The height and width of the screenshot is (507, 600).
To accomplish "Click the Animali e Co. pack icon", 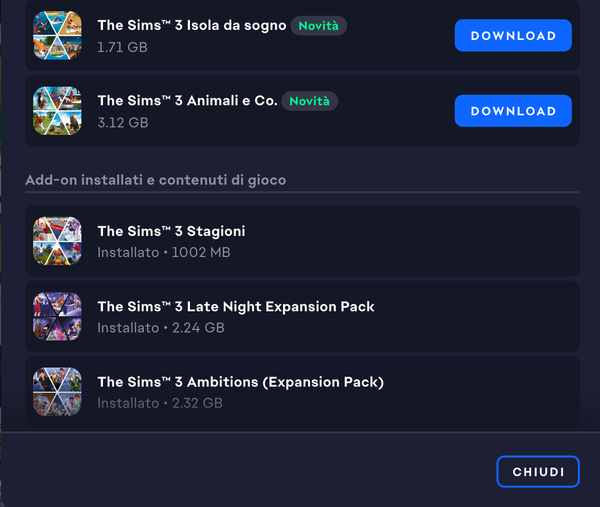I will click(x=57, y=111).
